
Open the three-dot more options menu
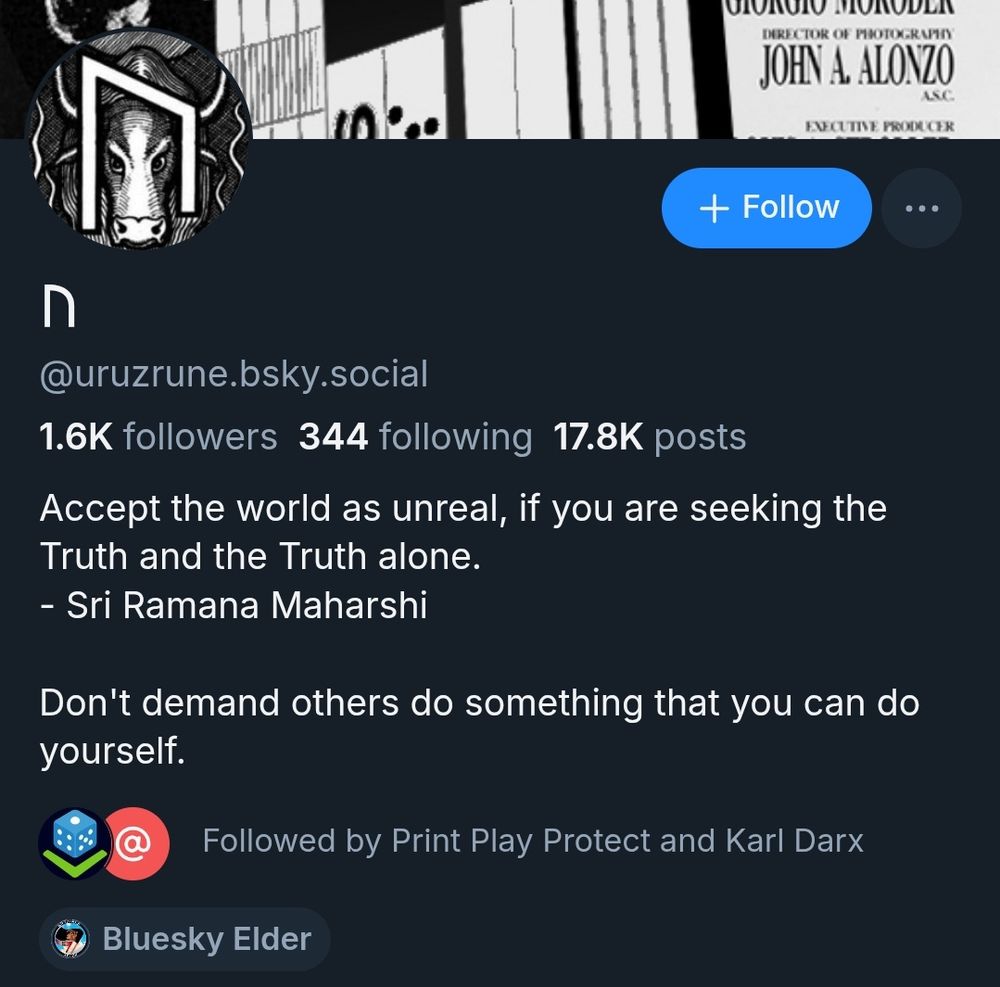pos(921,208)
